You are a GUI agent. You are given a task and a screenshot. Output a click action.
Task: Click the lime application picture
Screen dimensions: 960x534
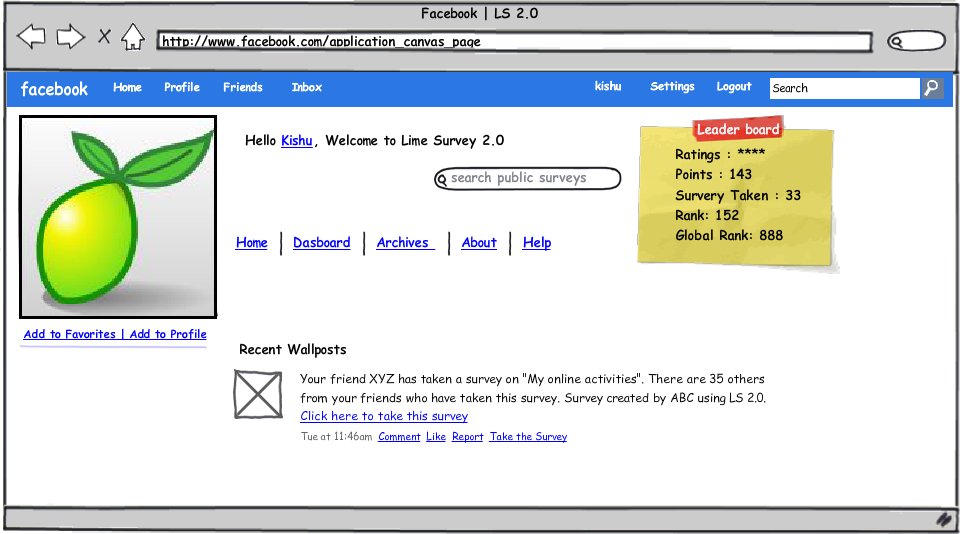118,217
